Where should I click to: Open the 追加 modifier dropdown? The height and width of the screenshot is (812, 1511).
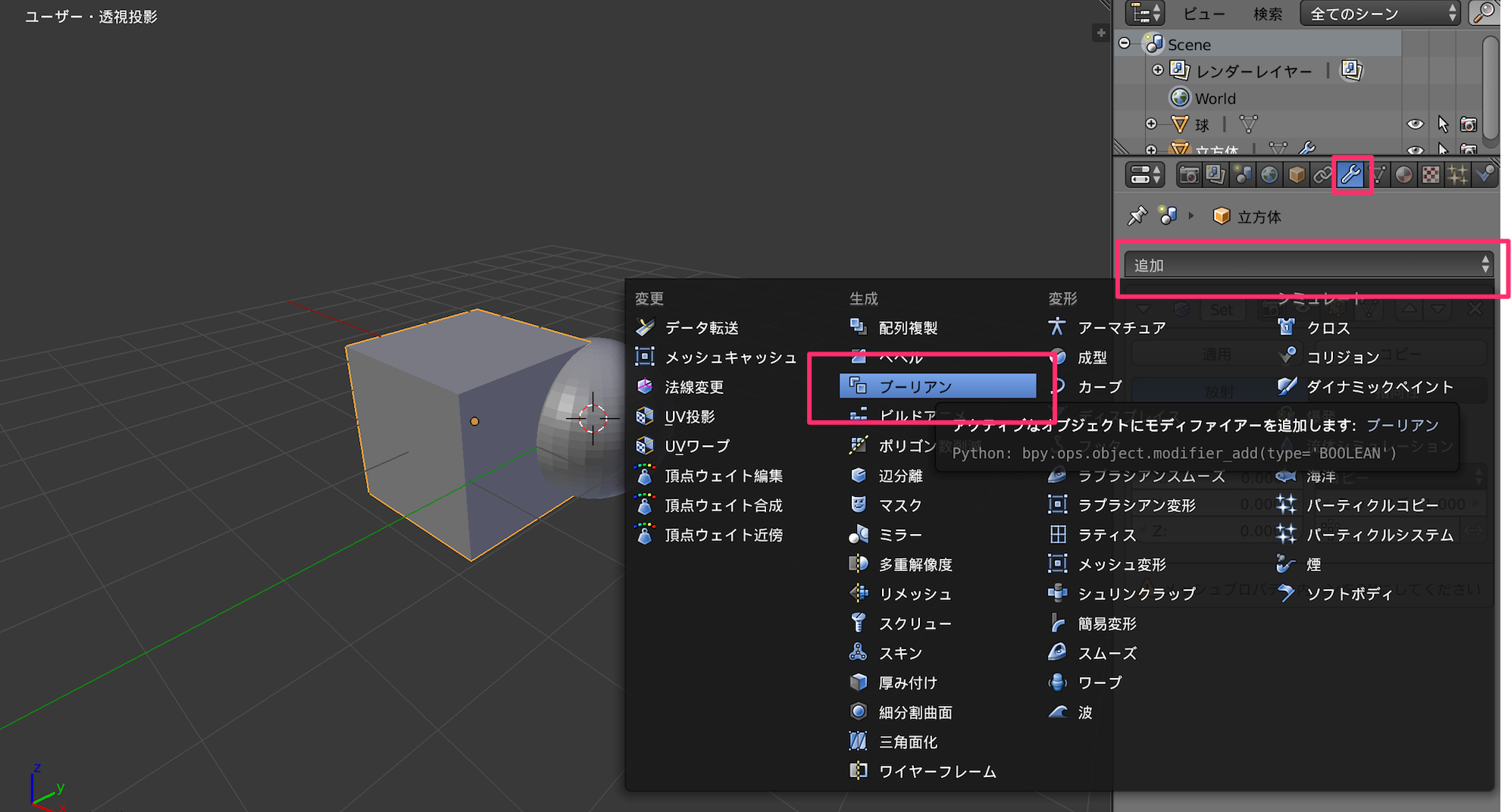[1309, 264]
